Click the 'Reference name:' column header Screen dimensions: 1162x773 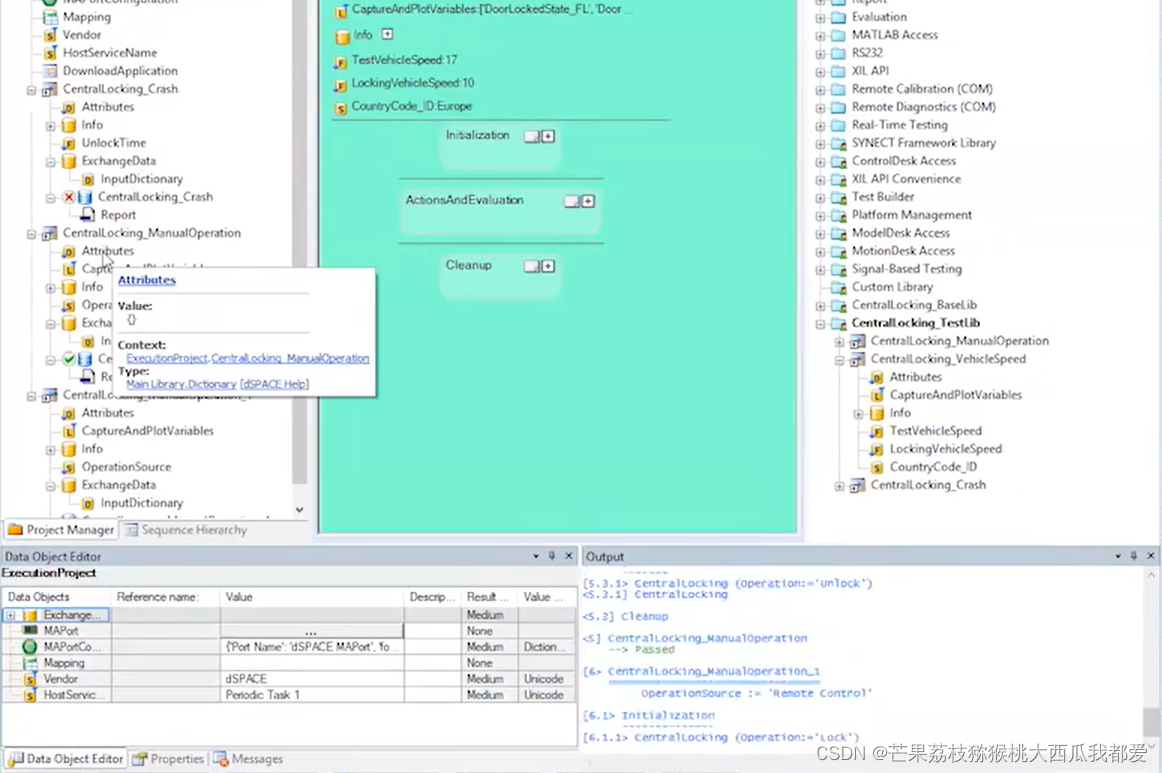[165, 597]
